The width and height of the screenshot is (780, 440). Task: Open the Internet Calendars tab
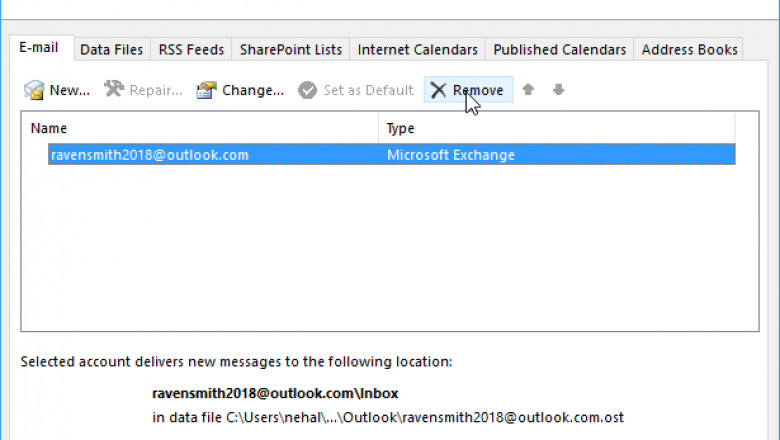[417, 50]
